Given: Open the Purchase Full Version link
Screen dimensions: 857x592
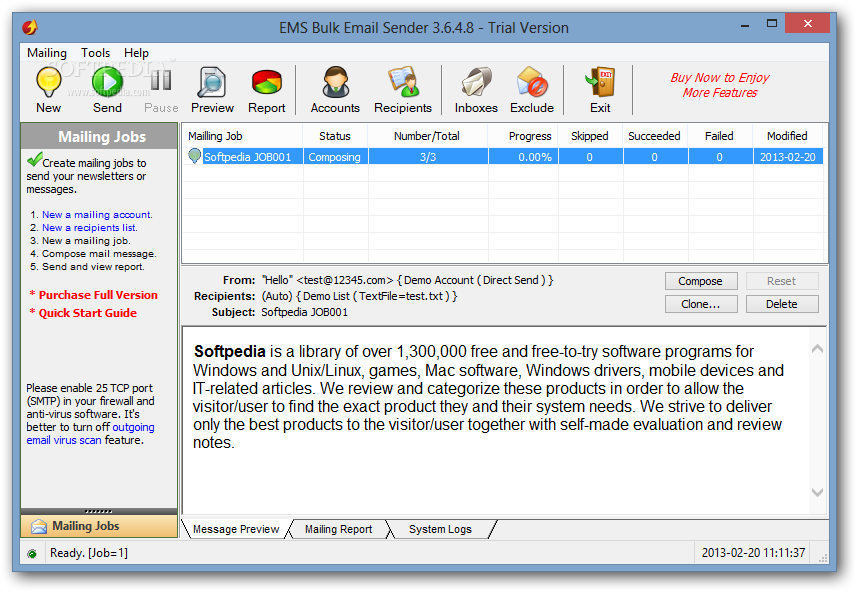Looking at the screenshot, I should pyautogui.click(x=98, y=295).
